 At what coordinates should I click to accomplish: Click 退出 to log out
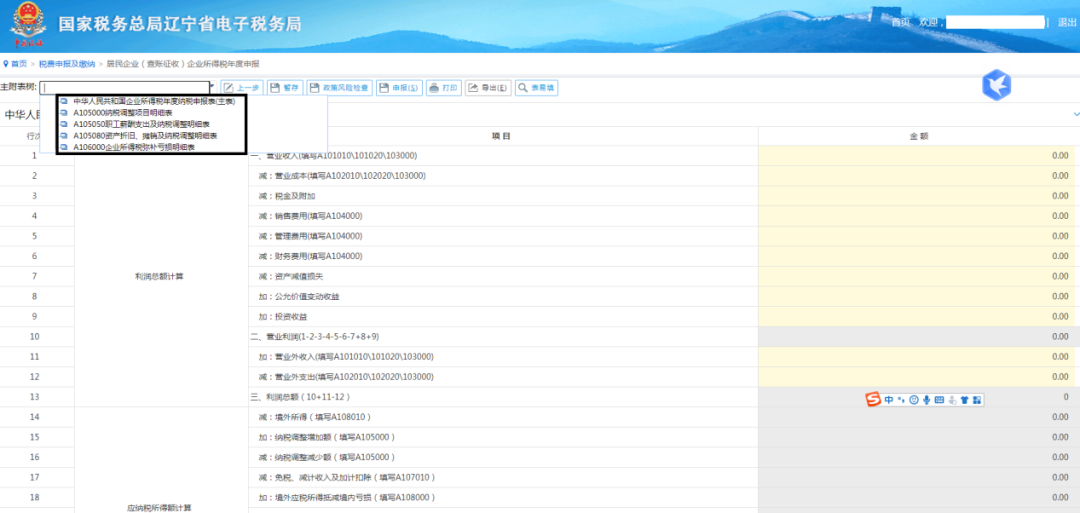point(1067,22)
